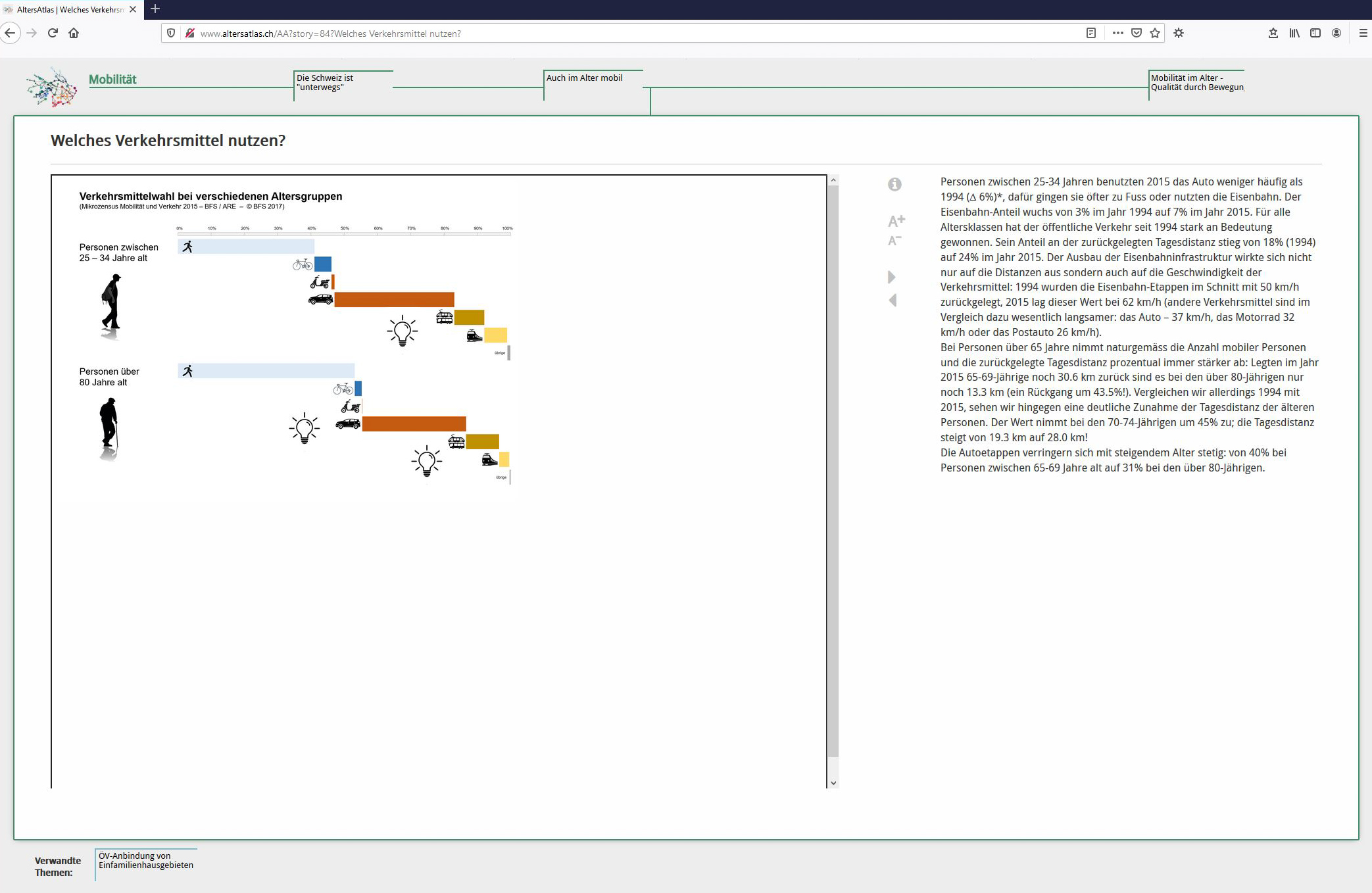
Task: Open 'Die Schweiz ist unterwegs' chapter
Action: click(x=325, y=83)
